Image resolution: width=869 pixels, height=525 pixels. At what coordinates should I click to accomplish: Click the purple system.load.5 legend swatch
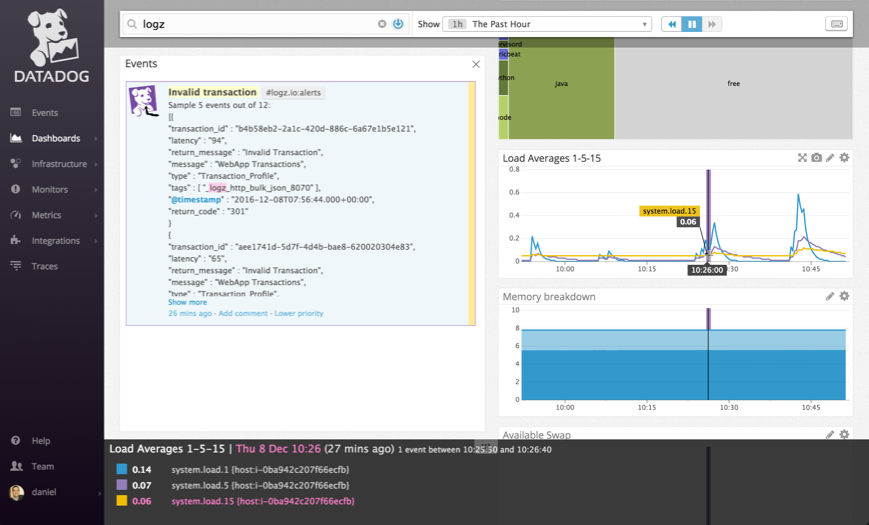121,485
